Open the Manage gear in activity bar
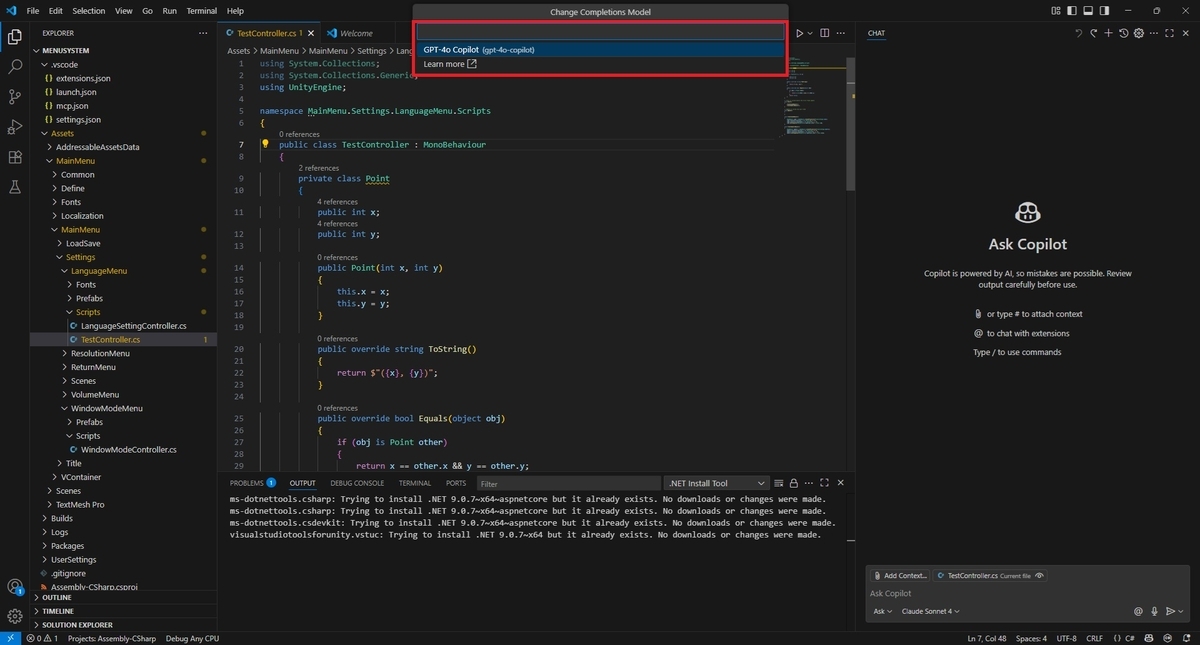Viewport: 1200px width, 645px height. pos(15,616)
